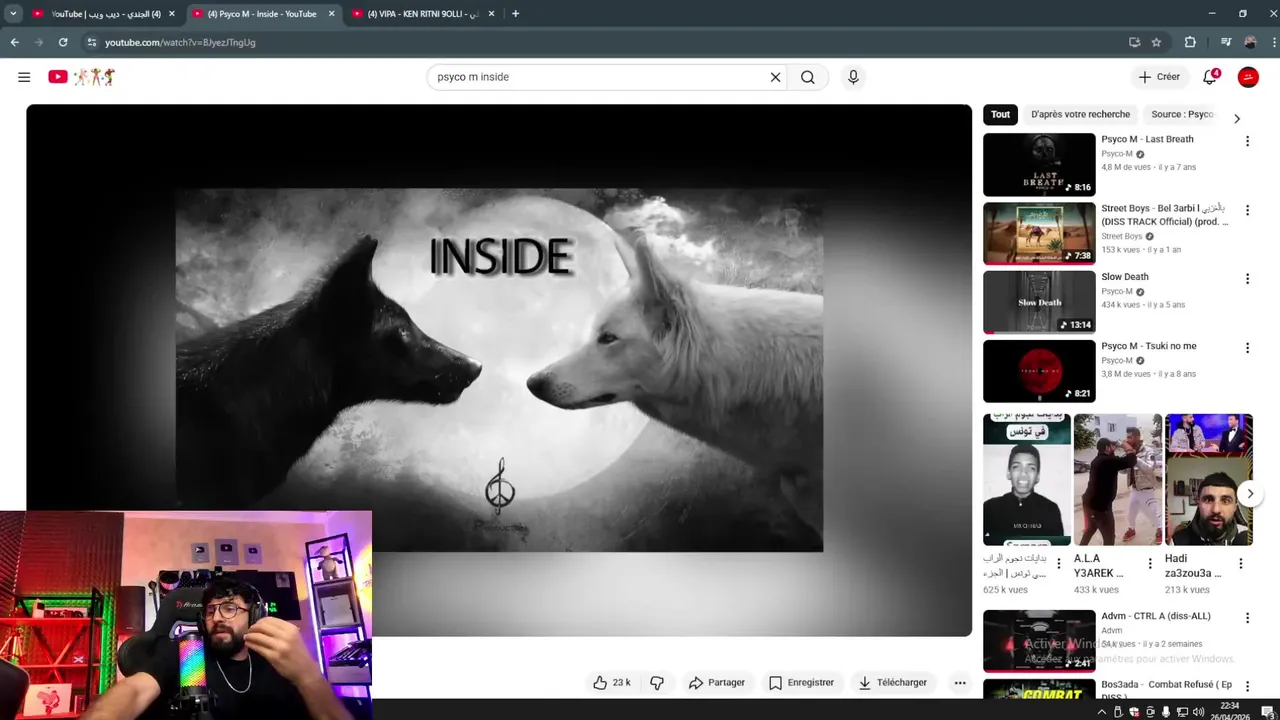Close the Psyco M - Inside tab

tap(332, 14)
